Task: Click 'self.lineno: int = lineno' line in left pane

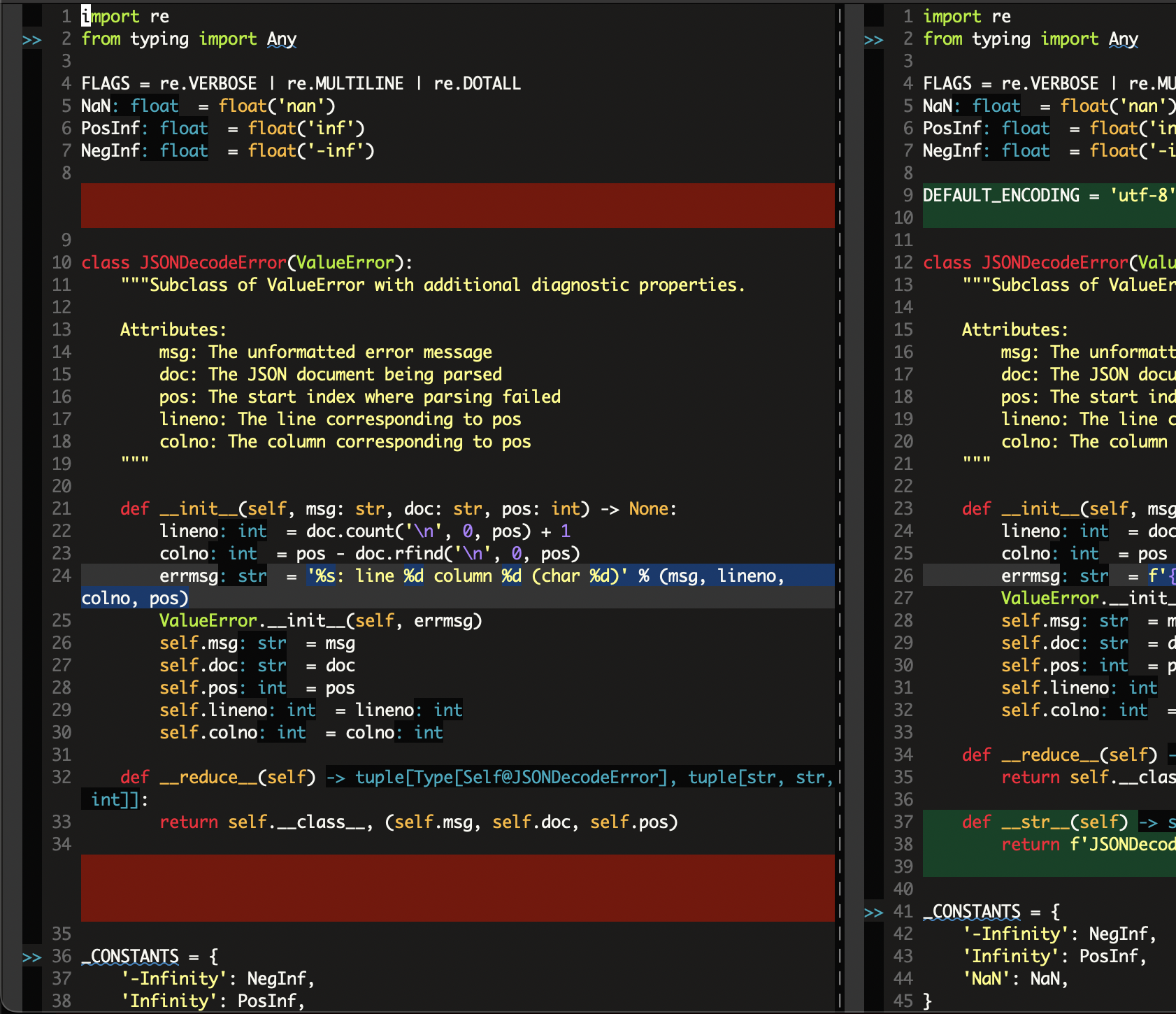Action: click(311, 710)
